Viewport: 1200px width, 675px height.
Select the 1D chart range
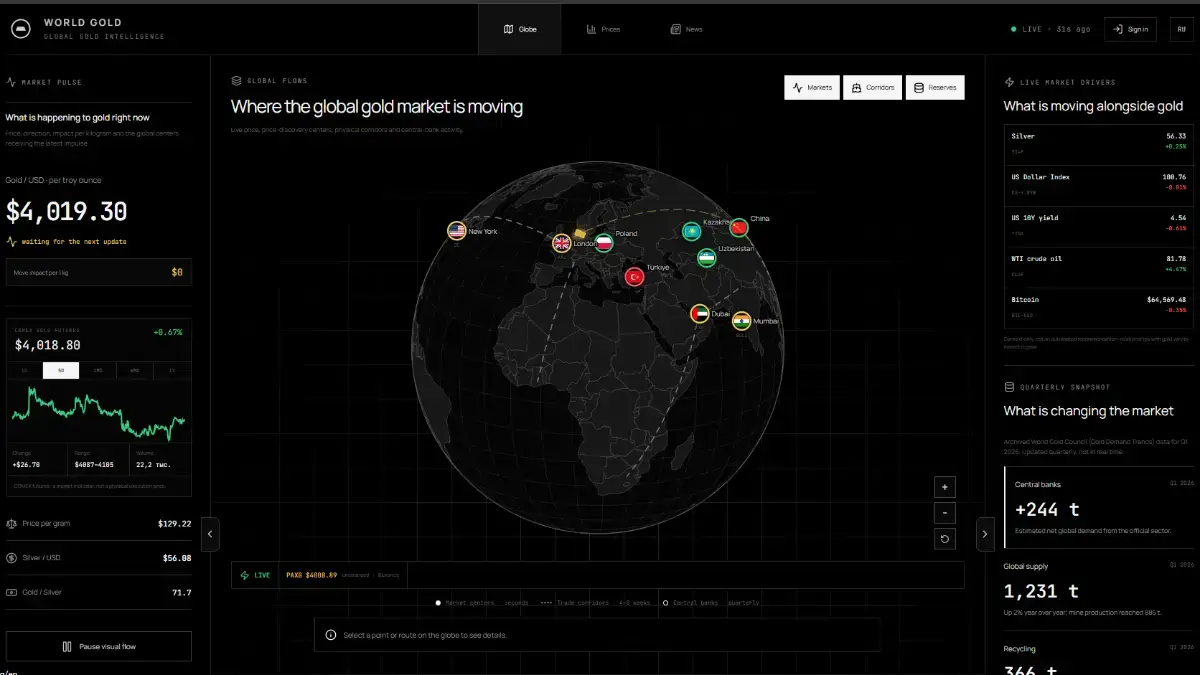point(24,371)
